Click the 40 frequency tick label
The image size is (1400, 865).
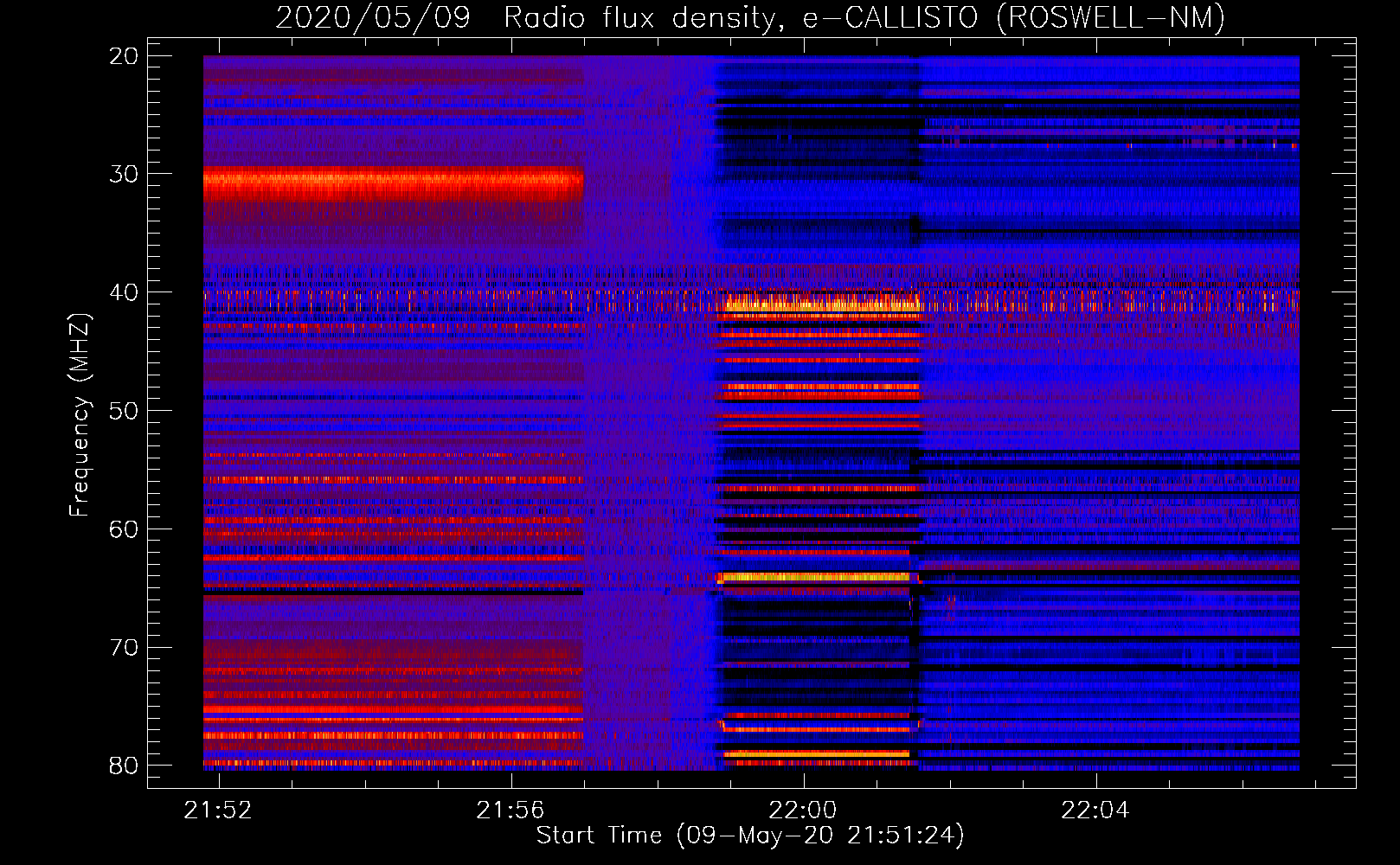124,292
